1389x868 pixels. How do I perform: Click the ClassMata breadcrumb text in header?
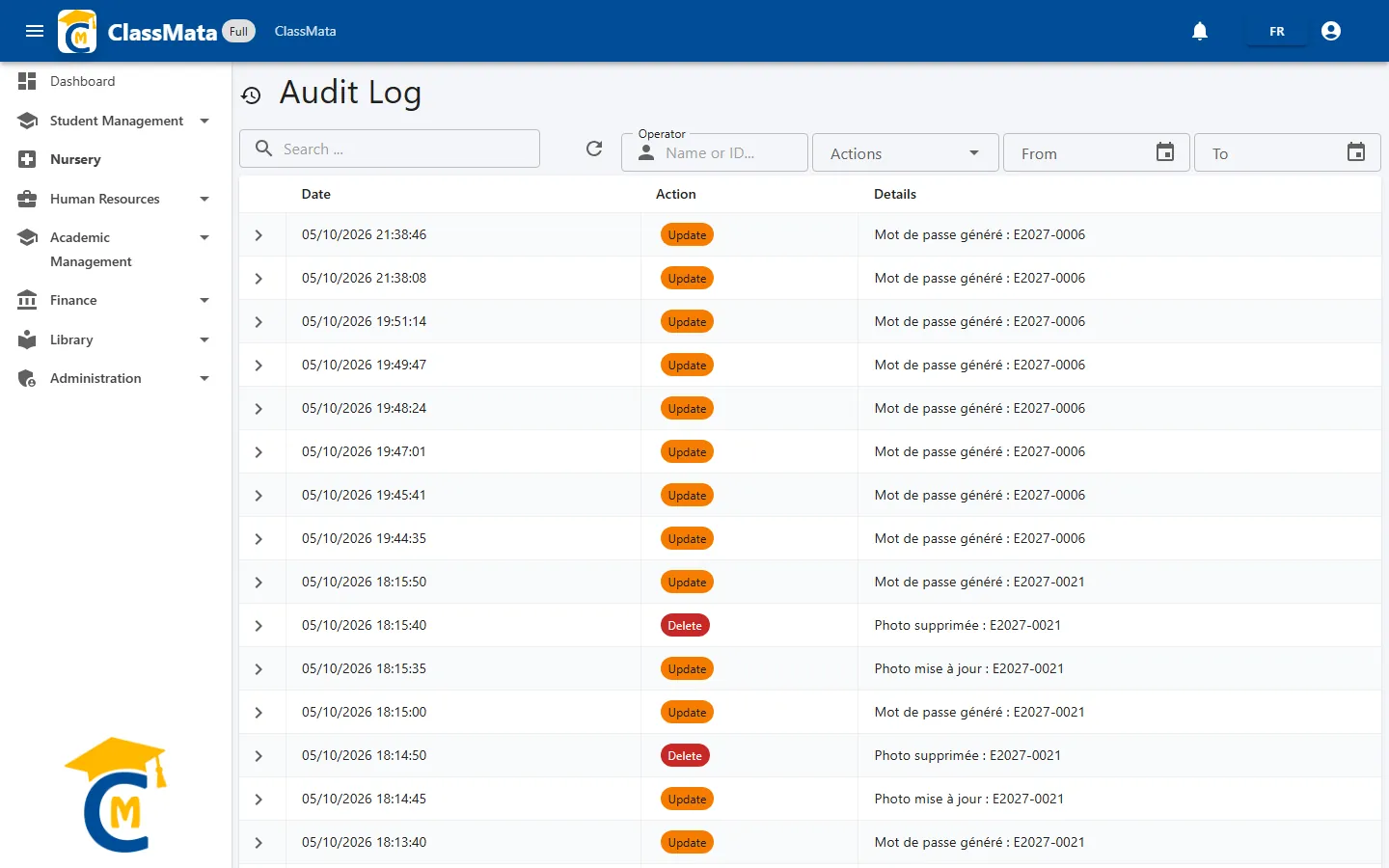click(x=305, y=31)
